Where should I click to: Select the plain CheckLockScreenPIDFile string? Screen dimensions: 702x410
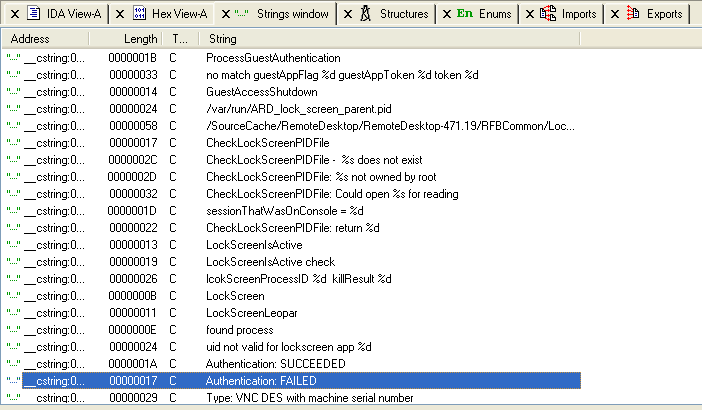pos(268,143)
